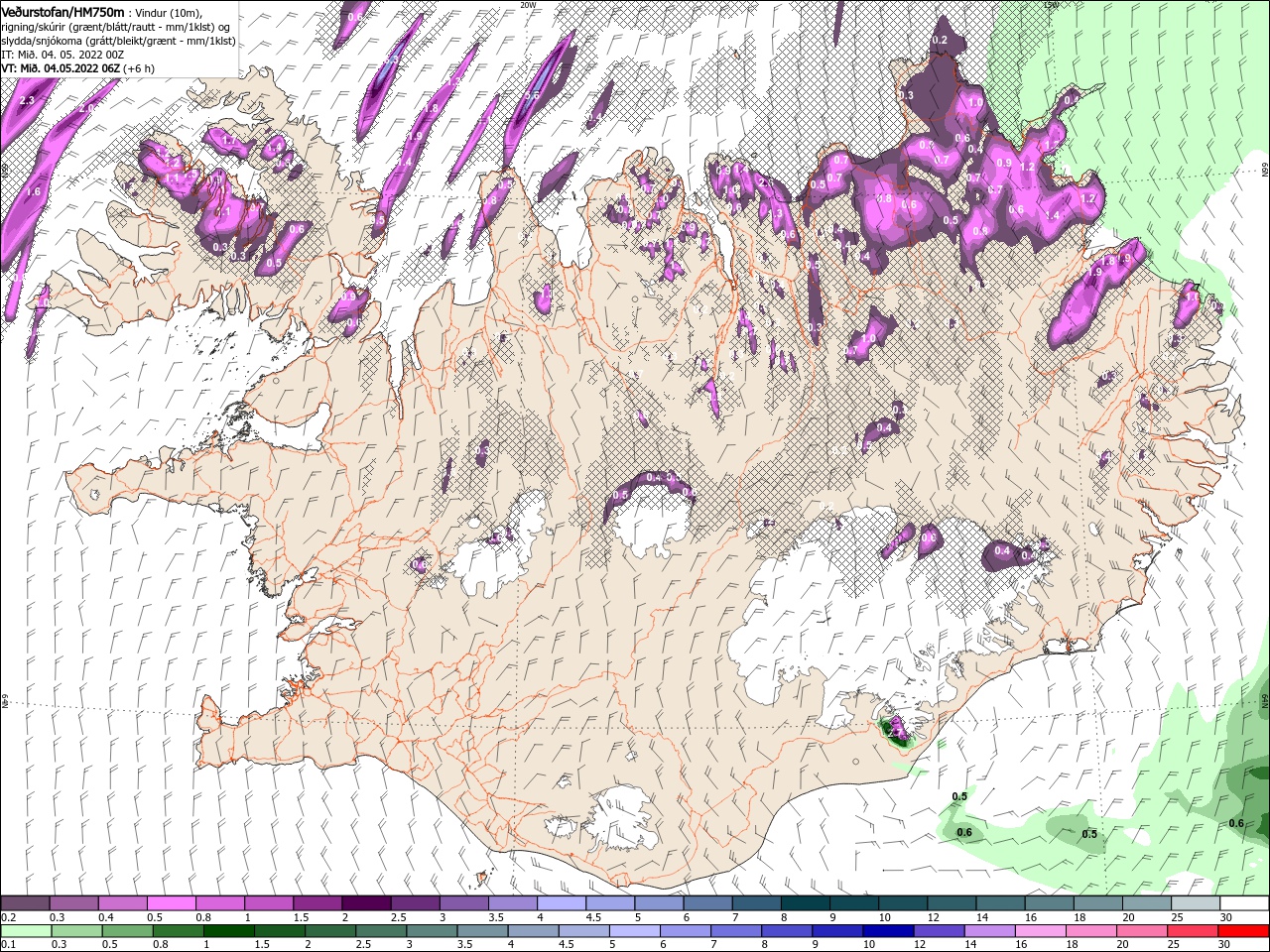Select the red 30 lower rain swatch

point(1244,931)
